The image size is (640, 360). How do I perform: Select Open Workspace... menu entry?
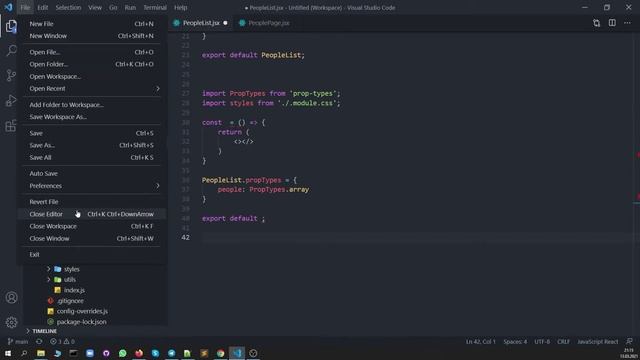91,77
